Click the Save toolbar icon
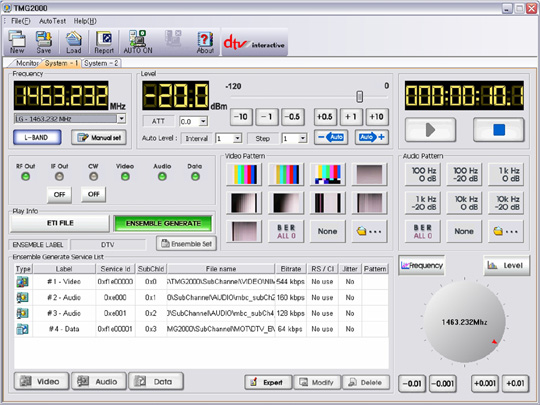Image resolution: width=540 pixels, height=405 pixels. [x=44, y=42]
